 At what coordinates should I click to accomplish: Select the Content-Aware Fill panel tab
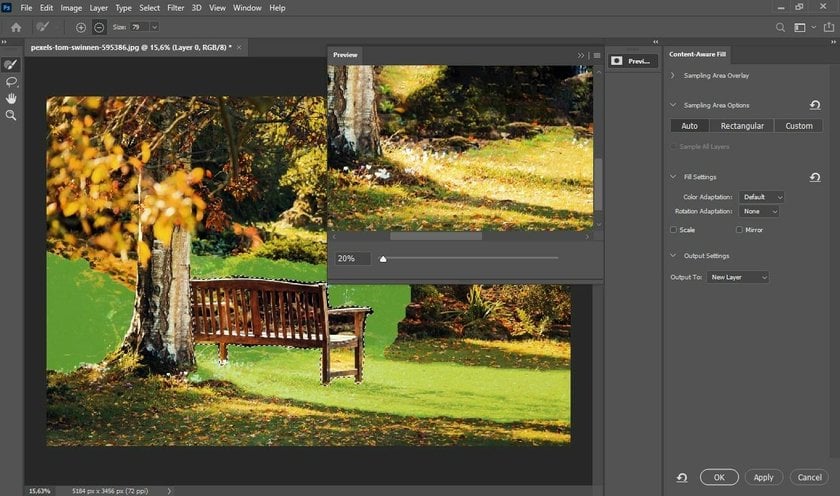[697, 54]
